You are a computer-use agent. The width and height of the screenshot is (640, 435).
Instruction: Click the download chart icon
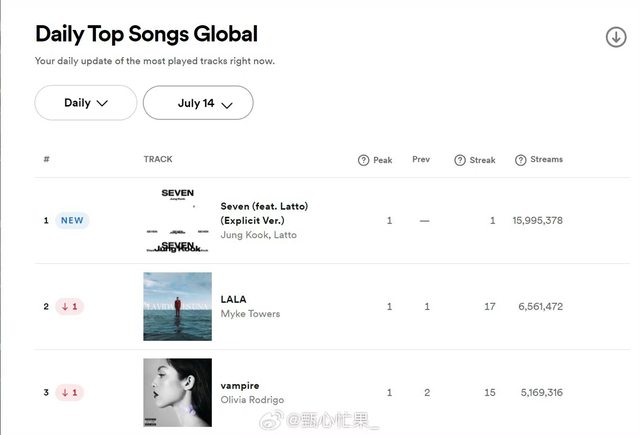point(615,37)
